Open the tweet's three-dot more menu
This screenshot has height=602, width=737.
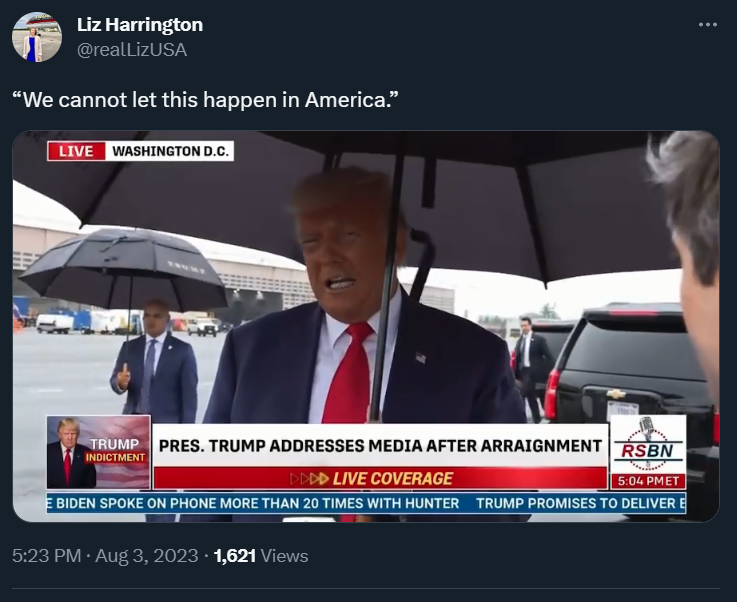pos(707,24)
